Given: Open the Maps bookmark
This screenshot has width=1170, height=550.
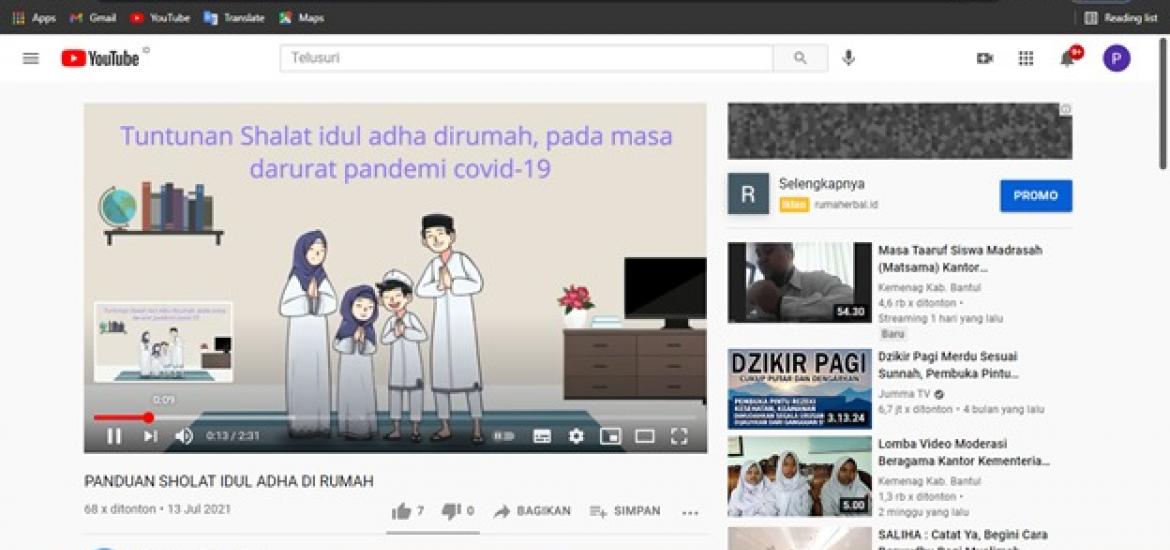Looking at the screenshot, I should tap(301, 18).
